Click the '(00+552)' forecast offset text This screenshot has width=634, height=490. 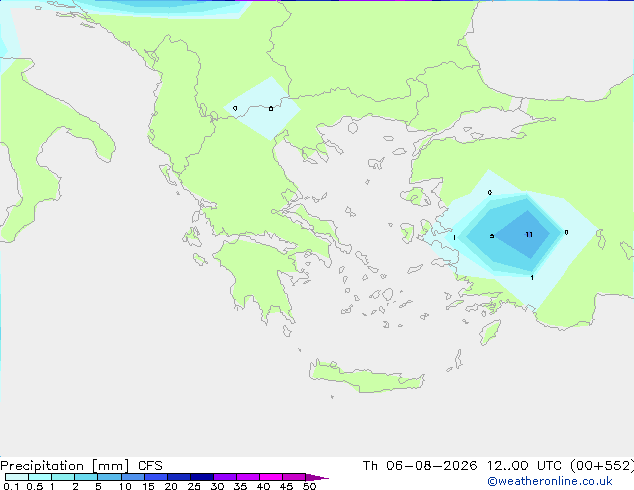[602, 466]
